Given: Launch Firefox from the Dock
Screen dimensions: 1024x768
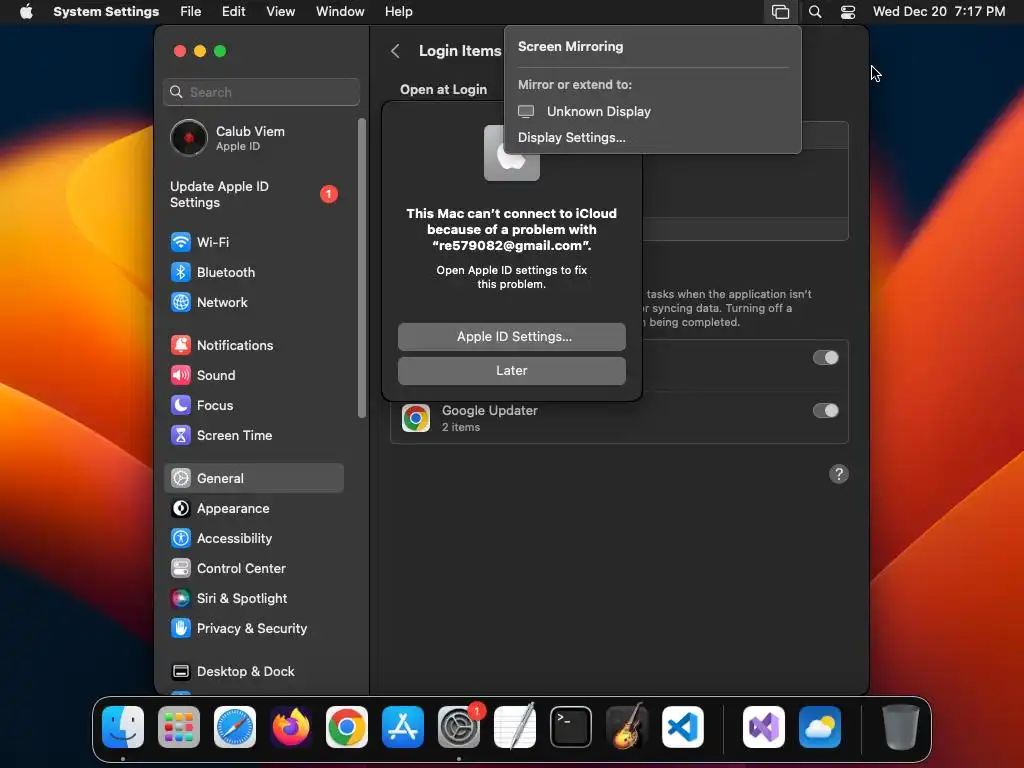Looking at the screenshot, I should tap(291, 727).
